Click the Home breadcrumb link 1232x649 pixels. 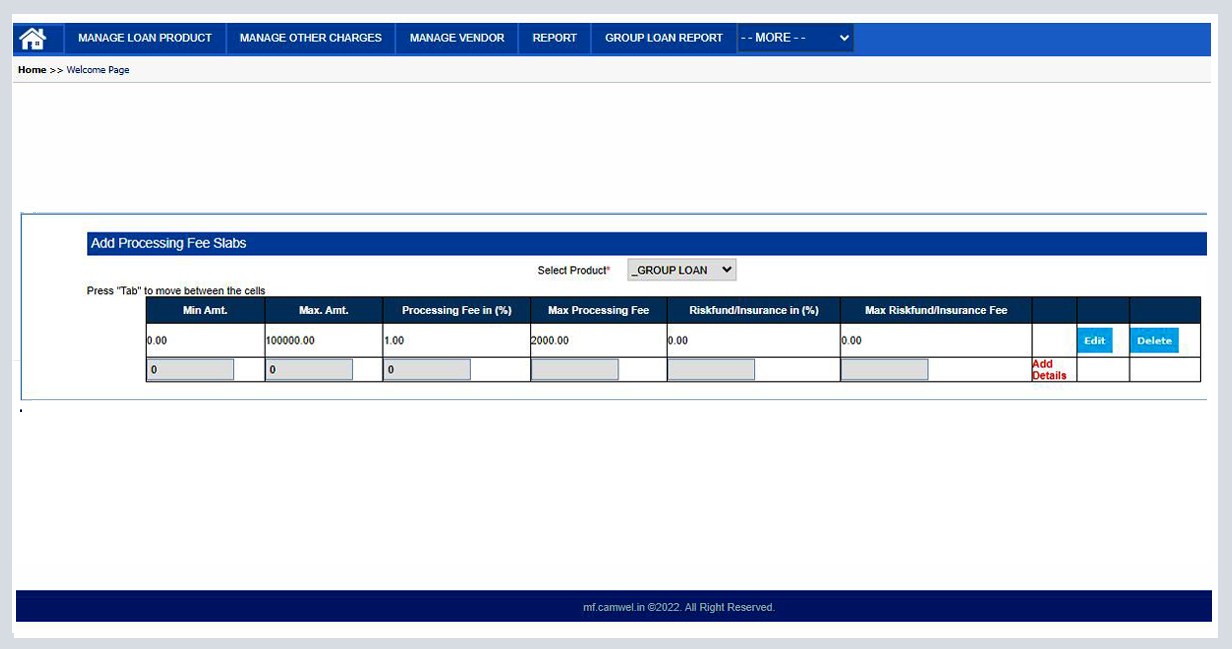[x=31, y=69]
